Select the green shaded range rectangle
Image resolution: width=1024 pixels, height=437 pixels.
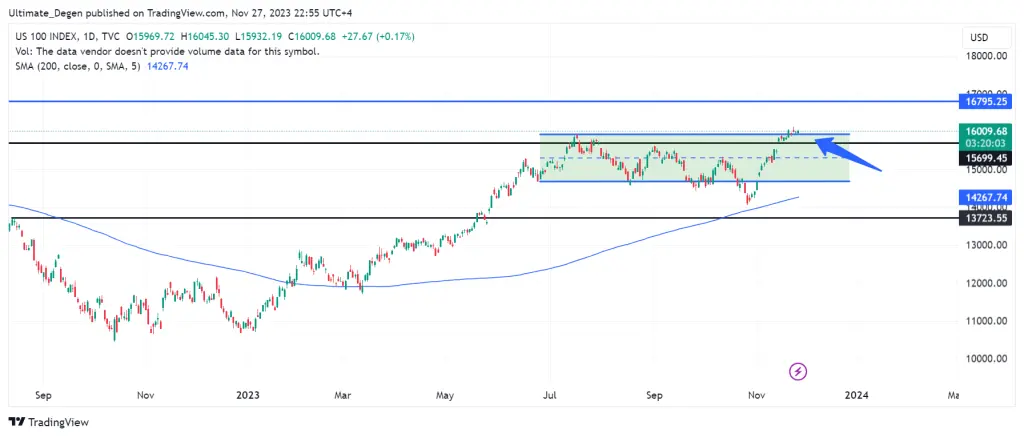pyautogui.click(x=694, y=157)
